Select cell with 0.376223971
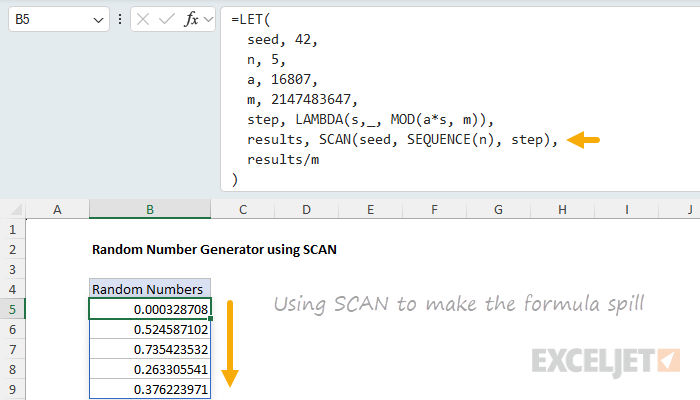 (x=150, y=389)
